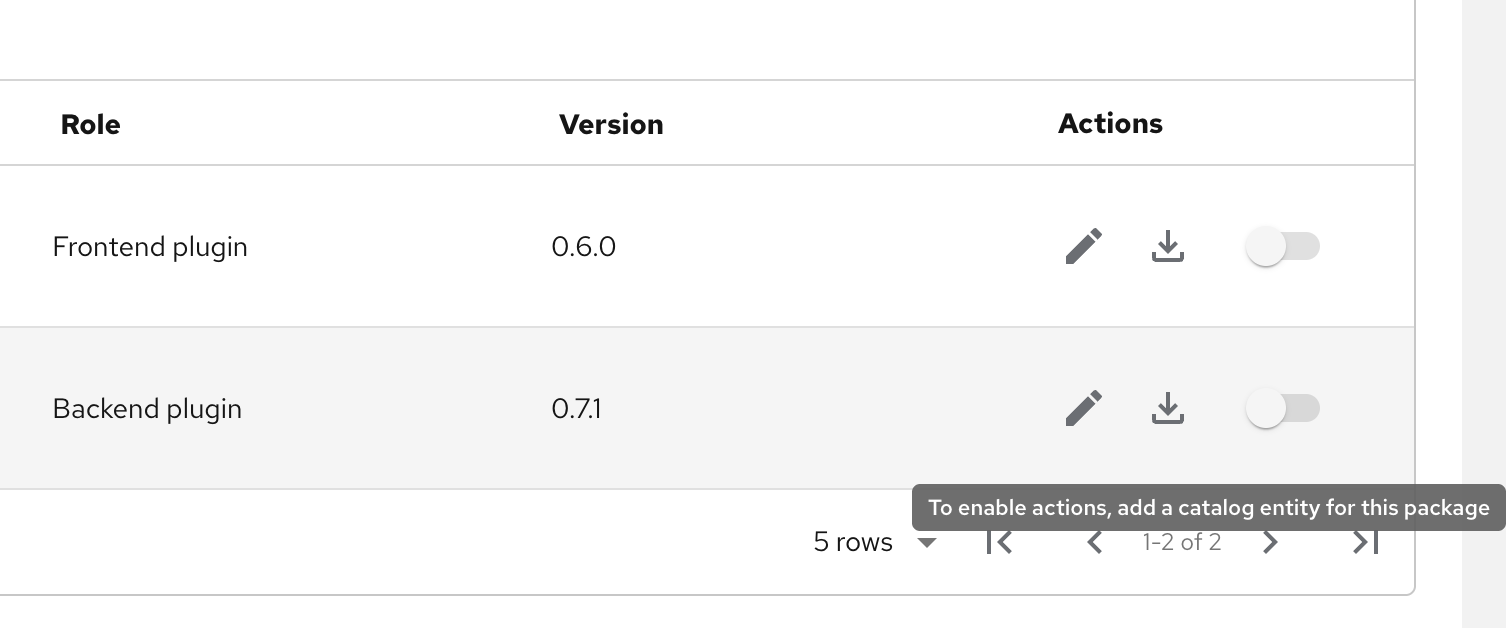Toggle the Backend plugin switch

1282,408
